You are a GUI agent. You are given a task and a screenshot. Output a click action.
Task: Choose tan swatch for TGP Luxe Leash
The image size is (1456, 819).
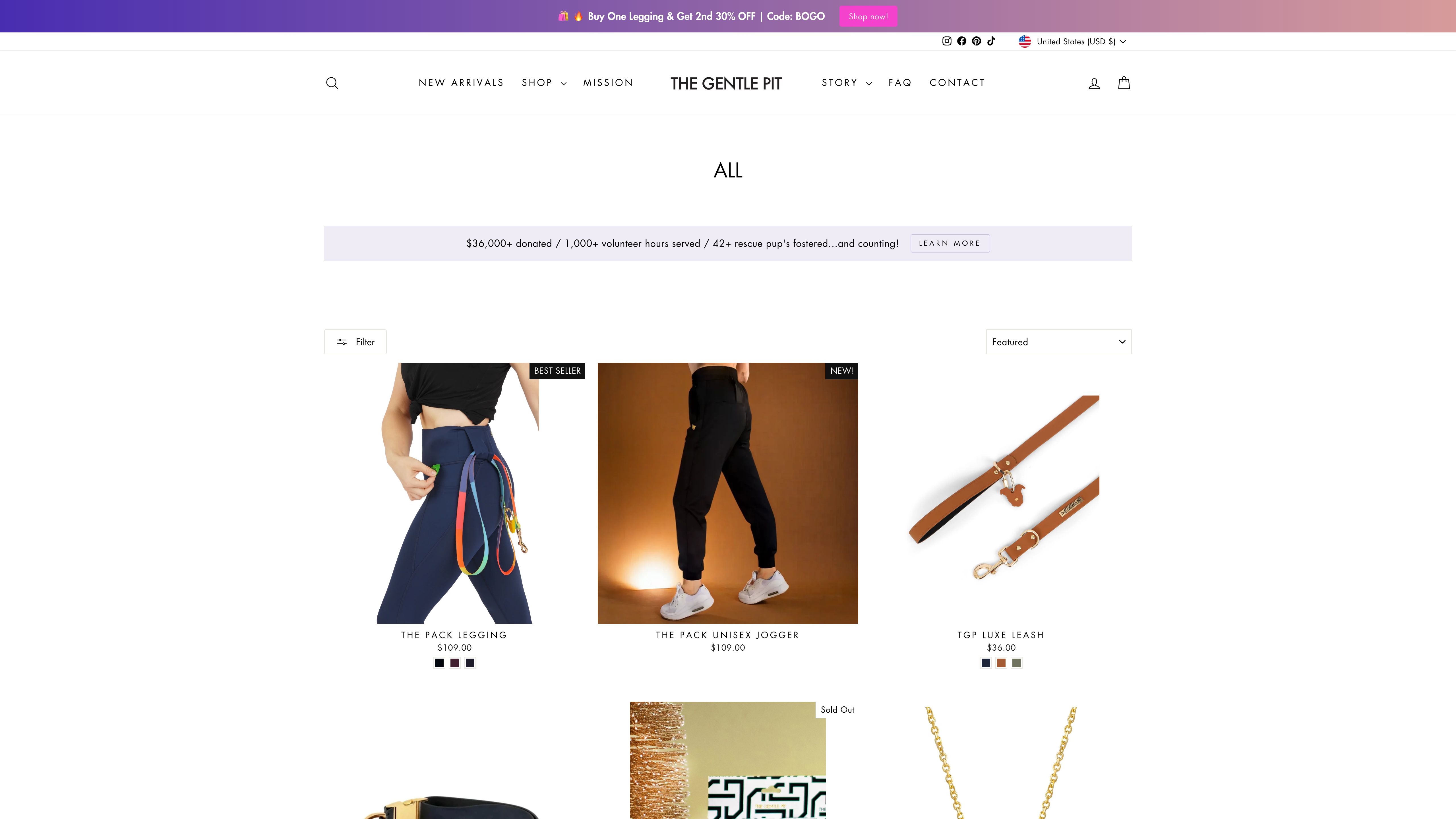[1001, 663]
